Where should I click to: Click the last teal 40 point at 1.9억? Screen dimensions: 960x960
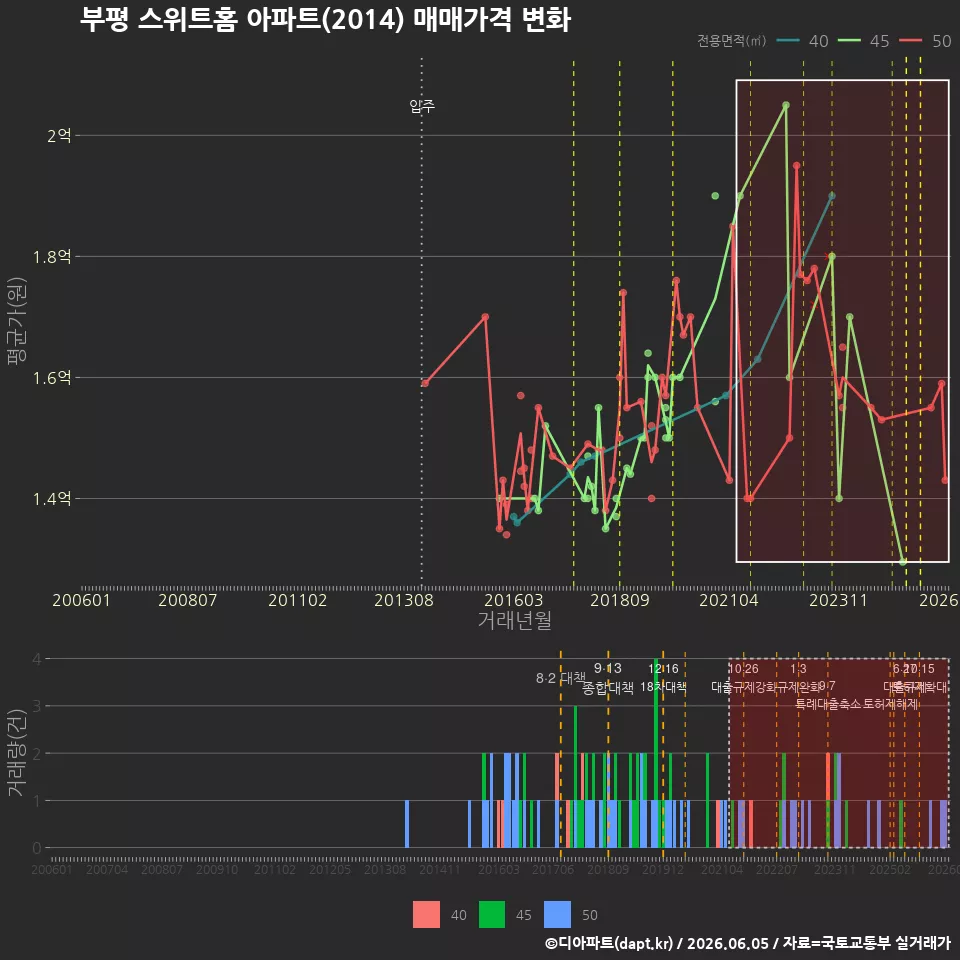831,196
